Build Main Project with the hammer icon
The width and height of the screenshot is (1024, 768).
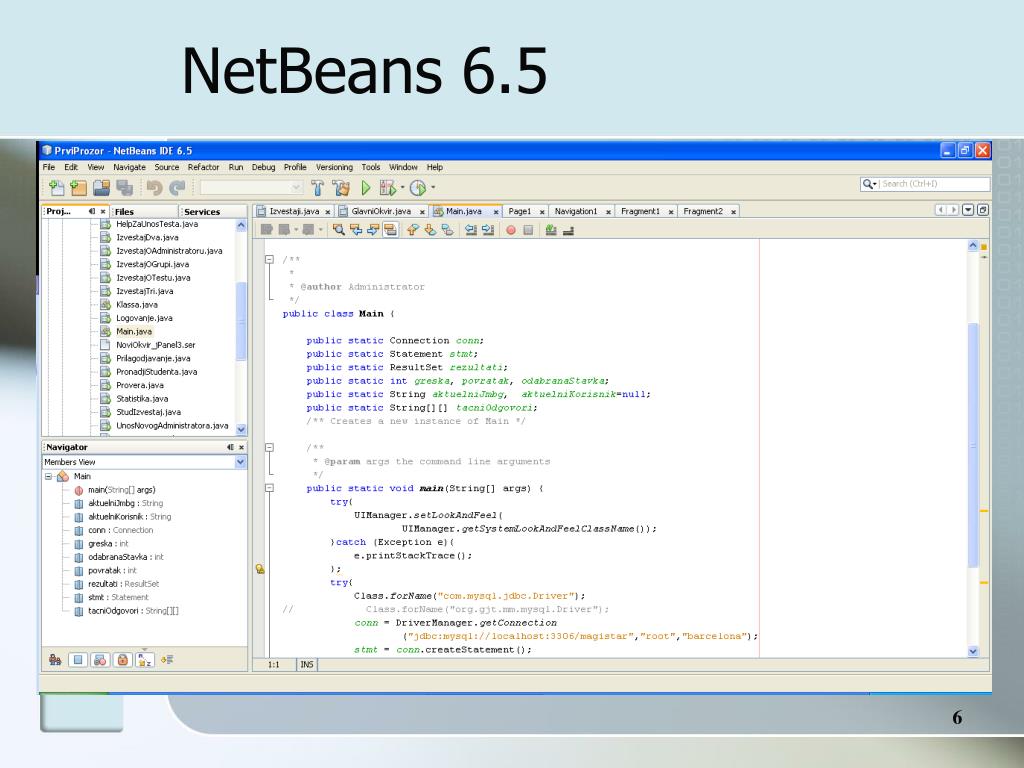pyautogui.click(x=317, y=188)
